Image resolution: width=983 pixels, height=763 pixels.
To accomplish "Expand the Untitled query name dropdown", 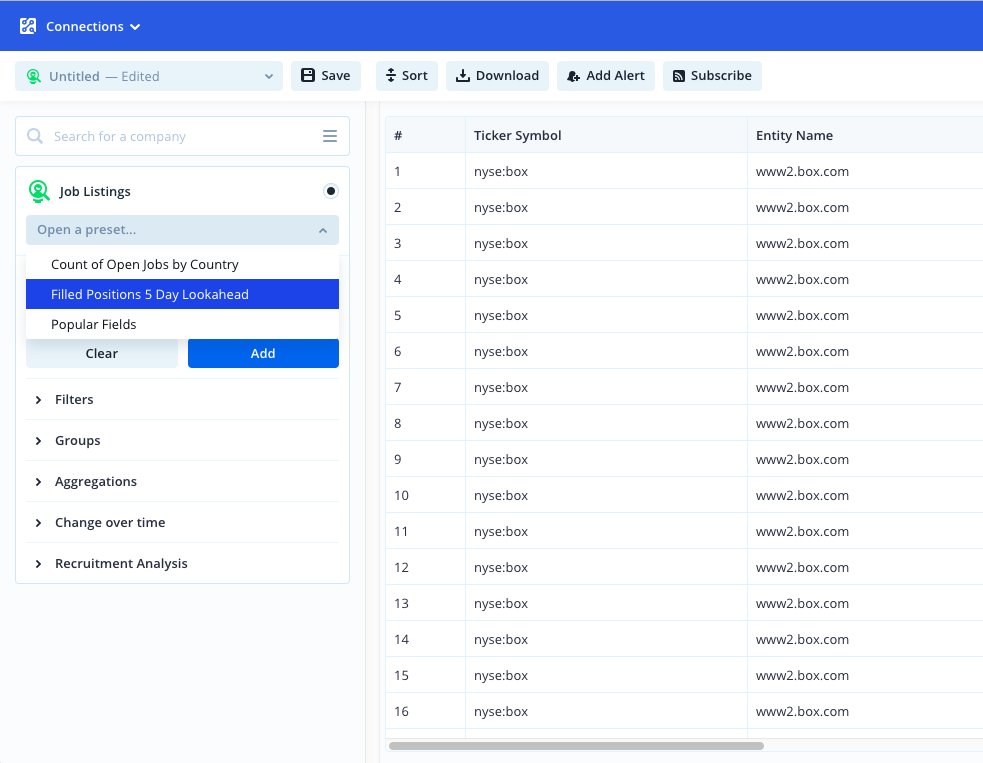I will pos(267,75).
